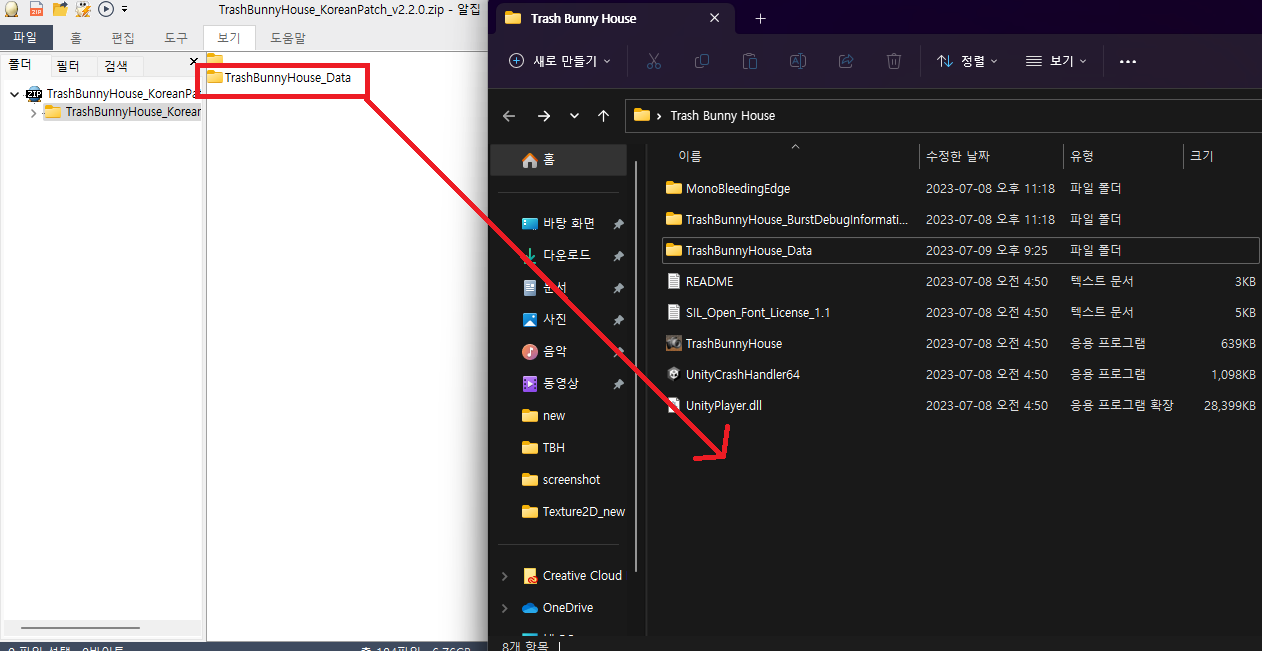Click the Rename icon in Explorer toolbar
Image resolution: width=1262 pixels, height=651 pixels.
click(798, 61)
